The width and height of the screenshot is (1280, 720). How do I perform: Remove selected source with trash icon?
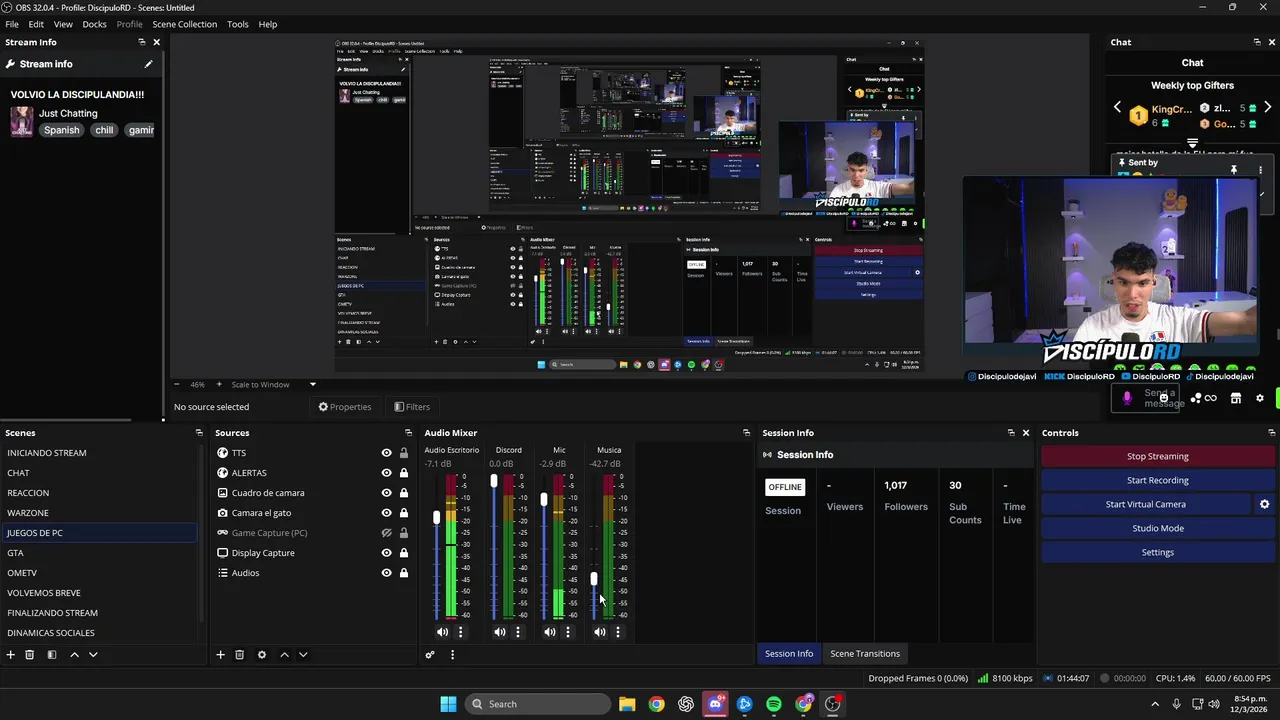tap(240, 655)
